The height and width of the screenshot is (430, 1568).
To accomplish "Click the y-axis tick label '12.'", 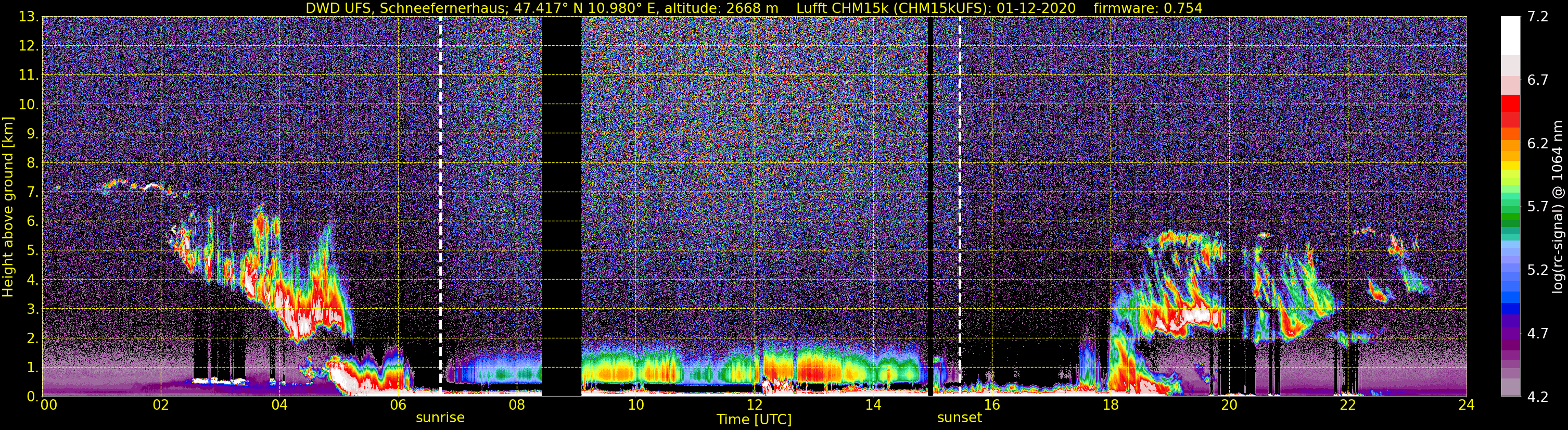I will [x=29, y=46].
